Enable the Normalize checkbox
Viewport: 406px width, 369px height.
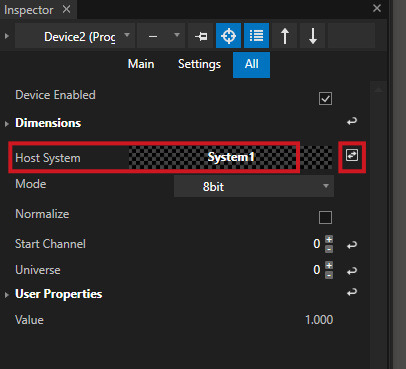point(325,217)
